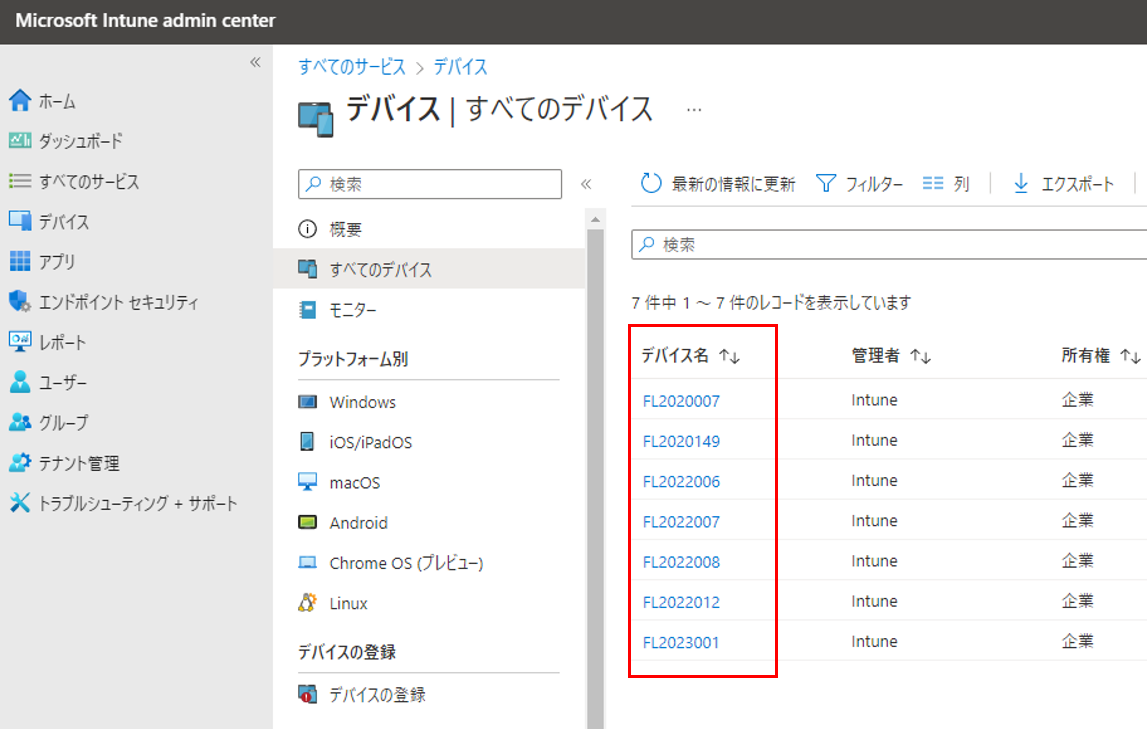The width and height of the screenshot is (1147, 729).
Task: Open device FL2023001
Action: pyautogui.click(x=681, y=642)
